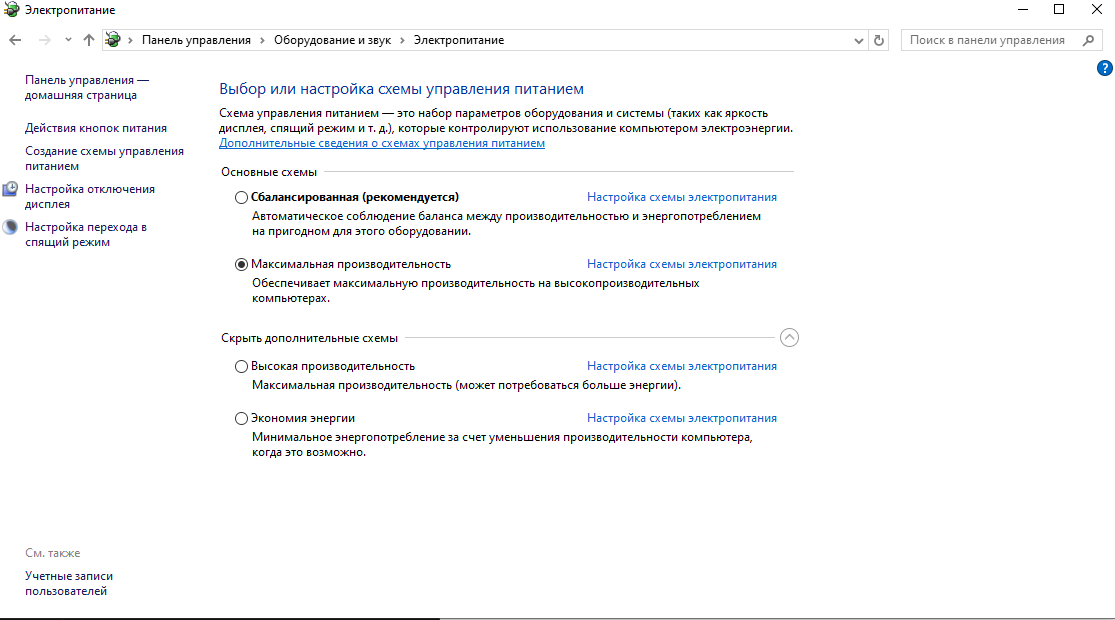
Task: Click the Forward navigation arrow
Action: click(45, 41)
